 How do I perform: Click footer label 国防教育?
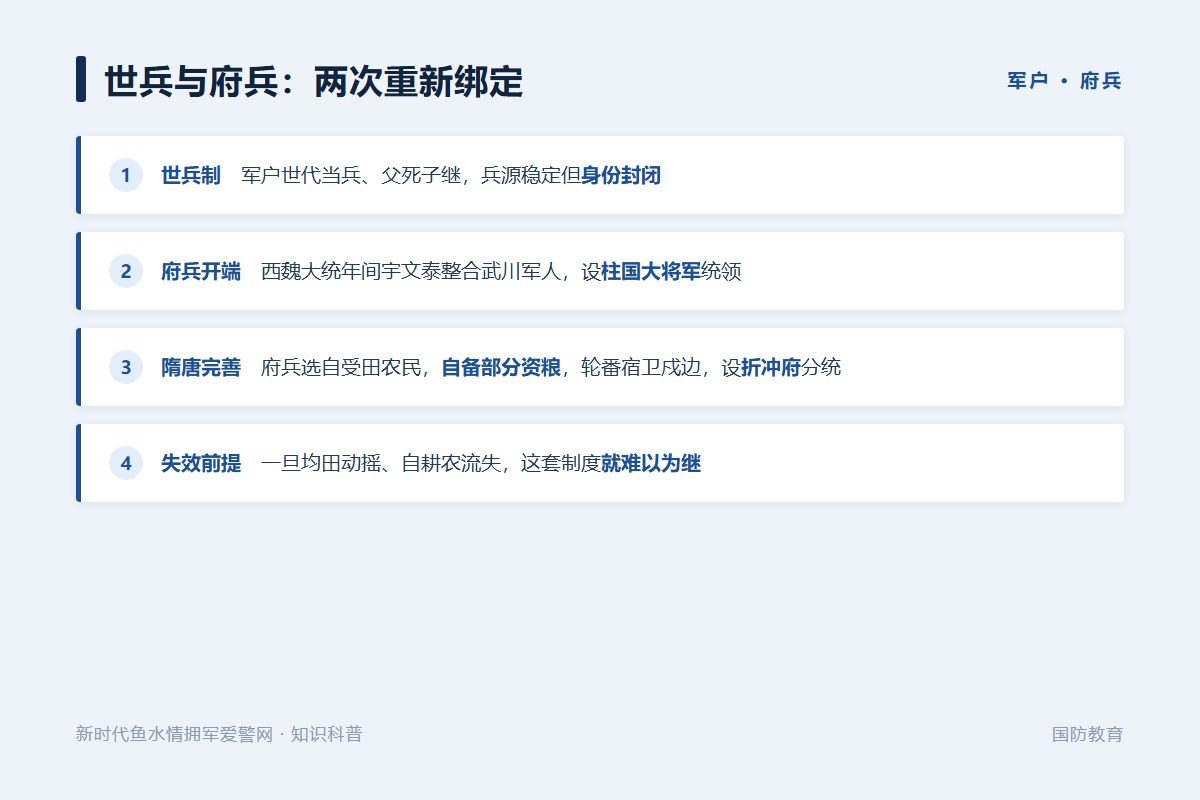1087,734
